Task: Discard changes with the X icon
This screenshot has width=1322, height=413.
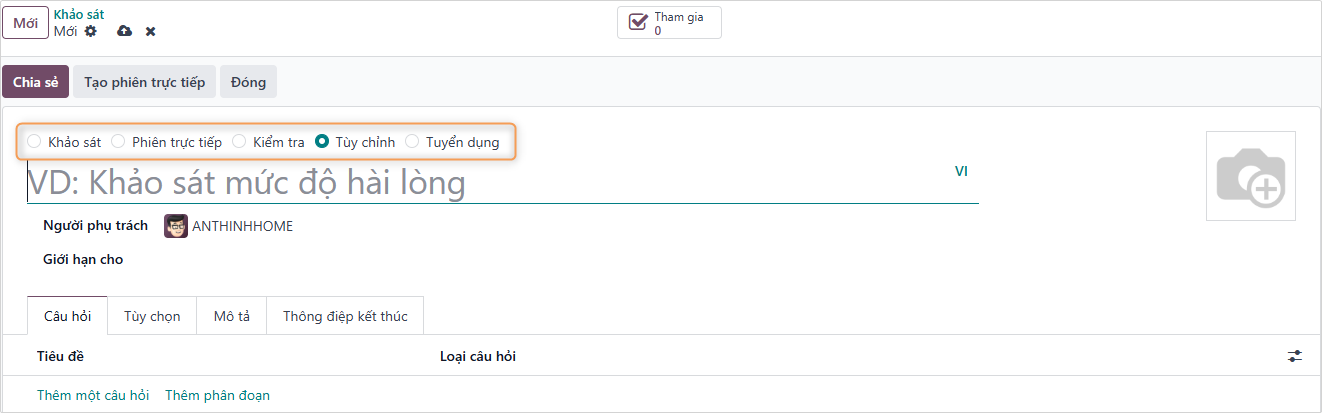Action: tap(151, 31)
